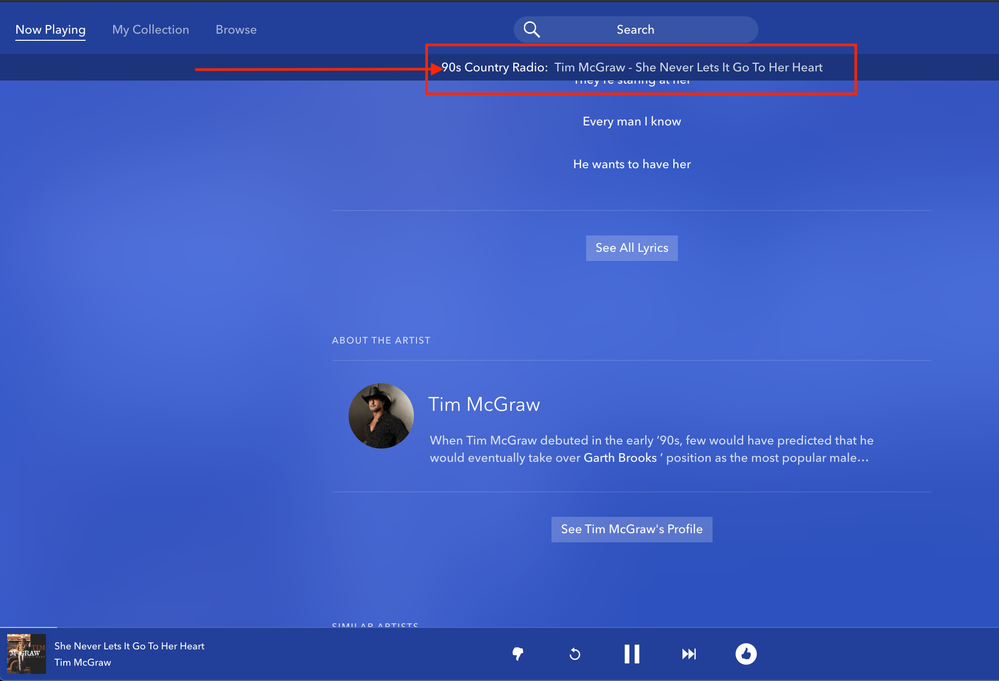This screenshot has width=999, height=681.
Task: Open Tim McGraw's profile page
Action: pyautogui.click(x=632, y=529)
